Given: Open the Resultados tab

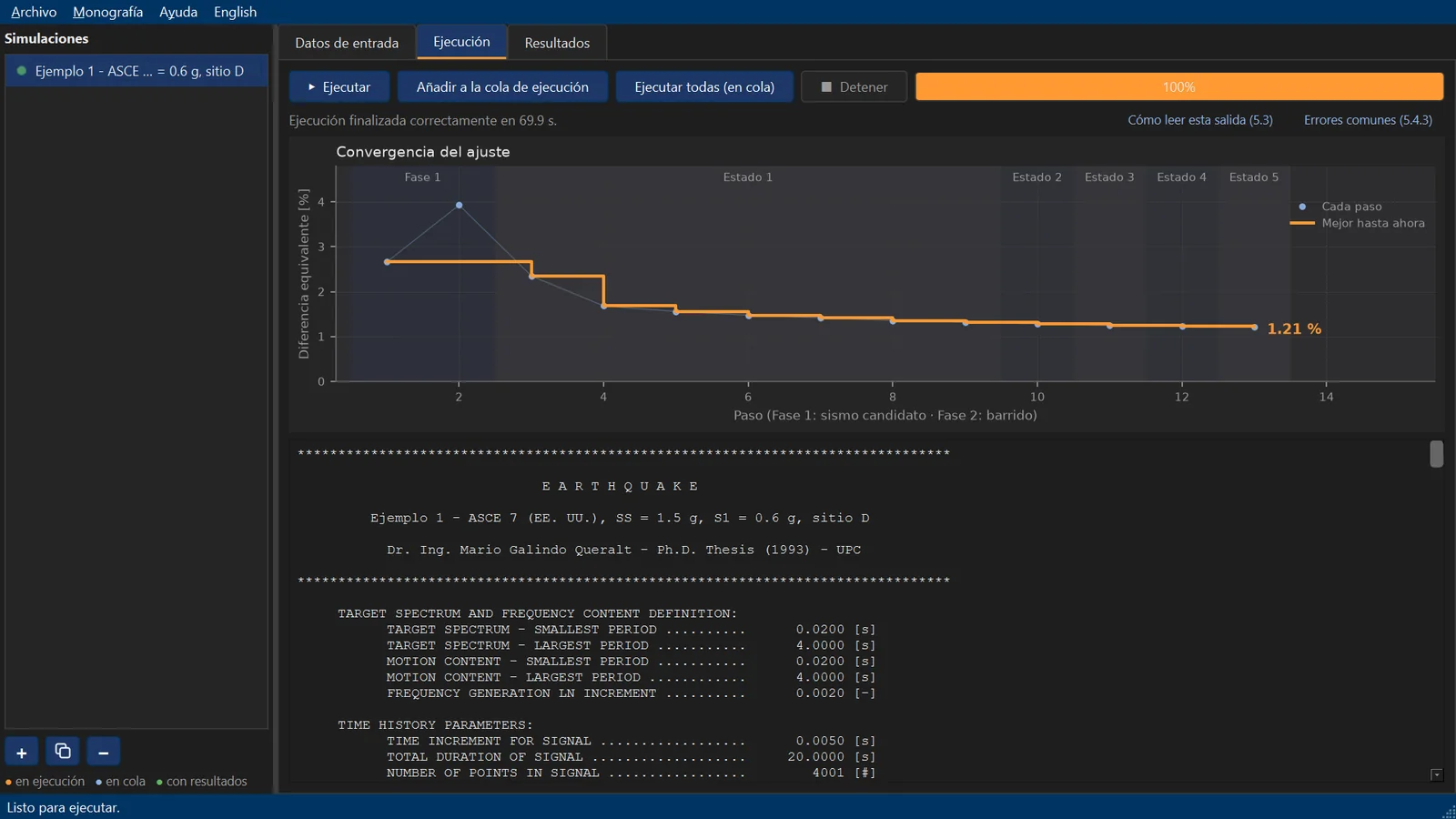Looking at the screenshot, I should coord(557,43).
